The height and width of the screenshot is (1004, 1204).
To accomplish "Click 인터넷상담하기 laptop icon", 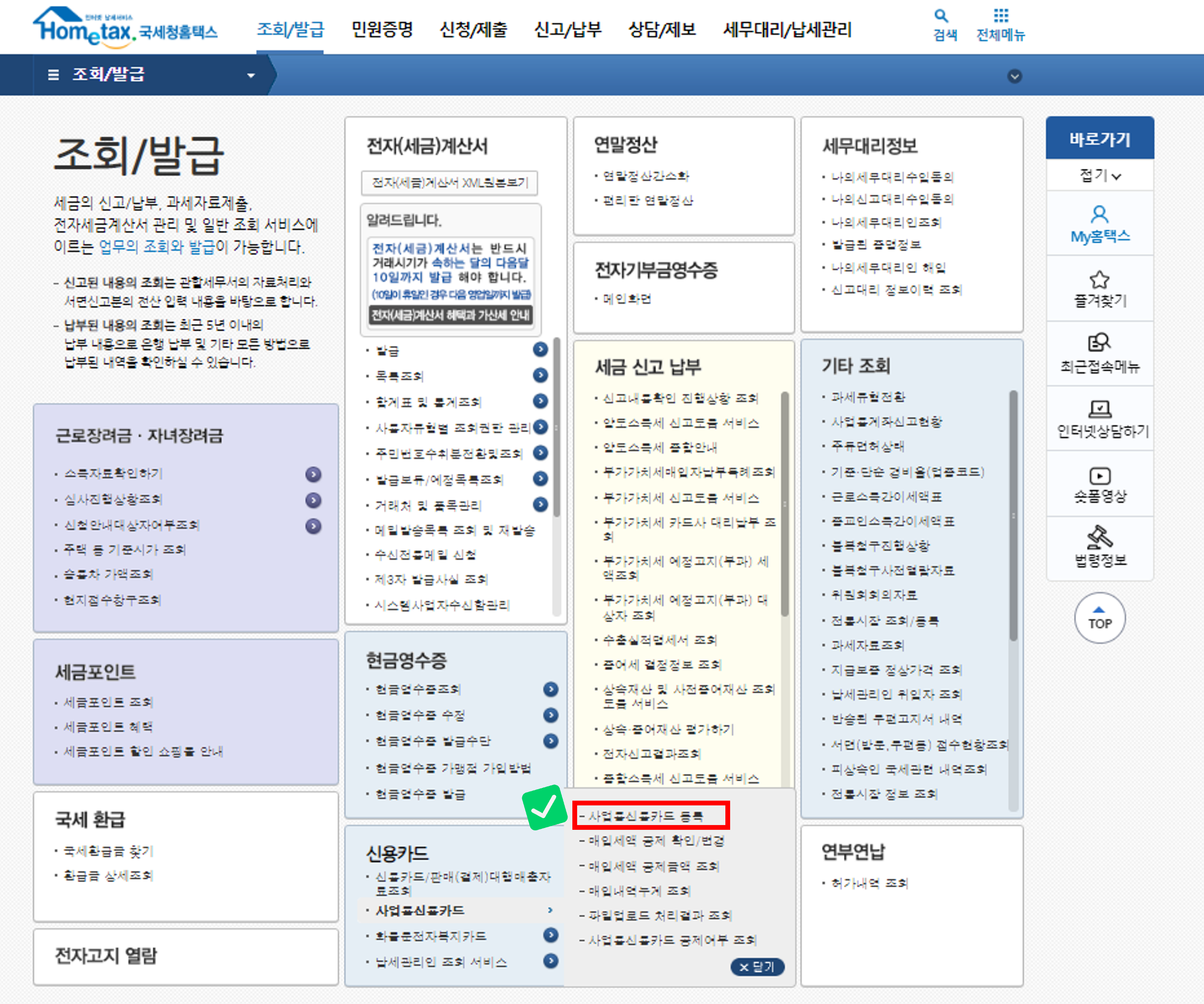I will pyautogui.click(x=1099, y=409).
